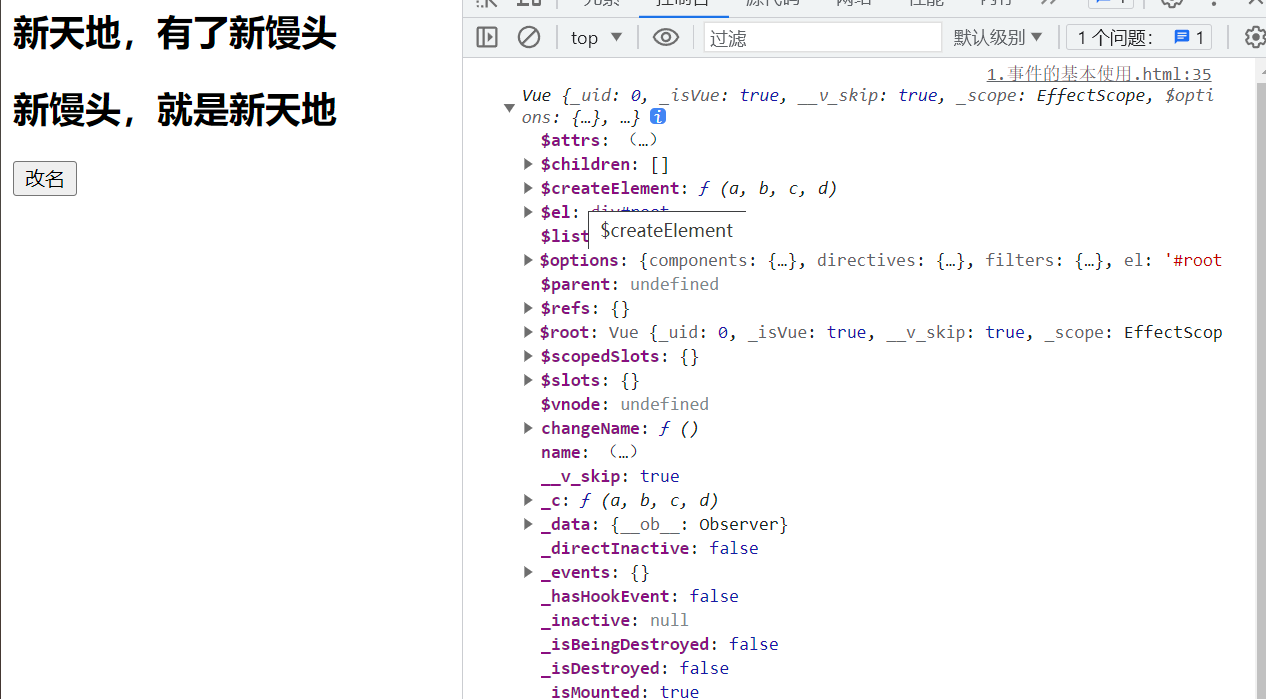
Task: Expand the $options property
Action: coord(529,260)
